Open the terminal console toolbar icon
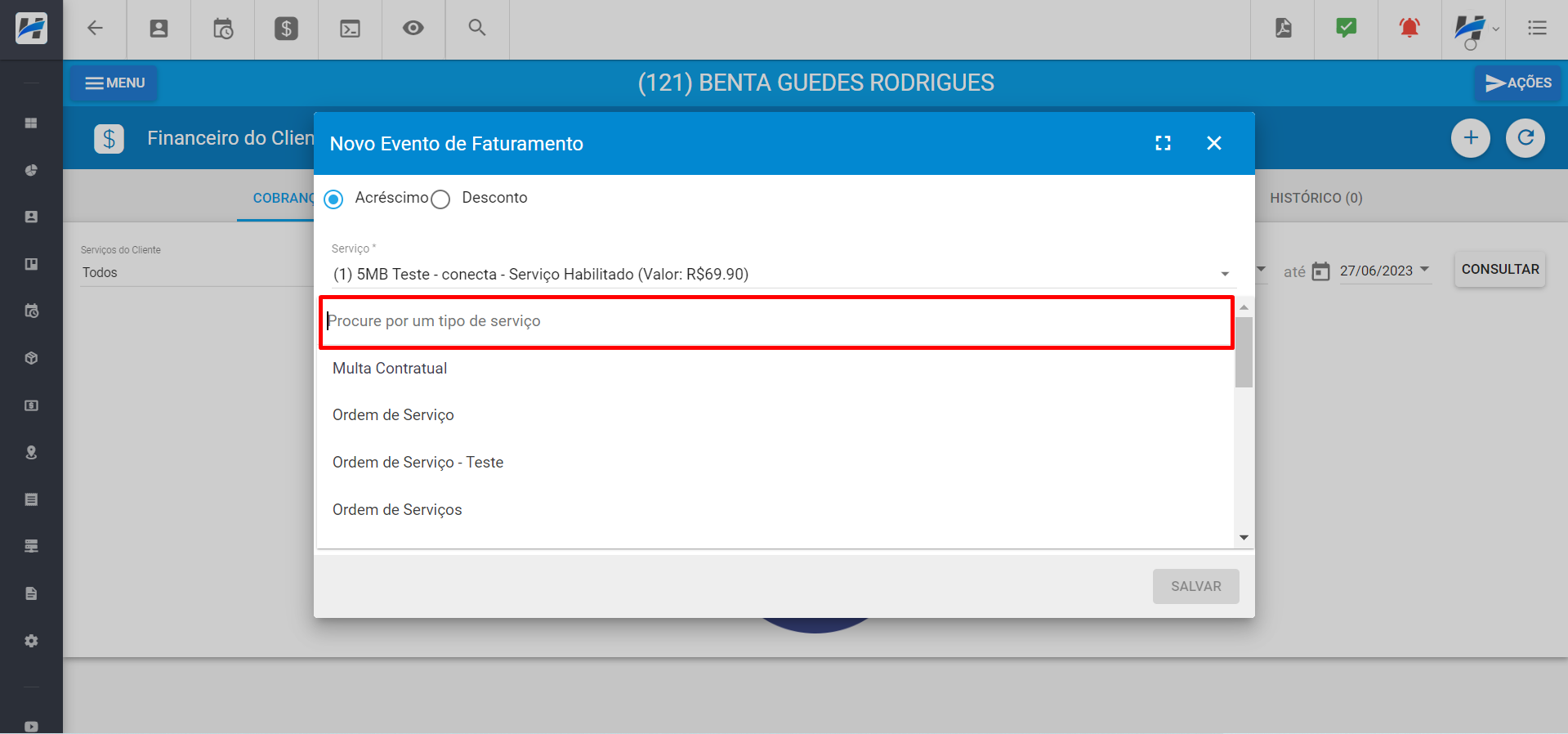Viewport: 1568px width, 734px height. [x=350, y=29]
